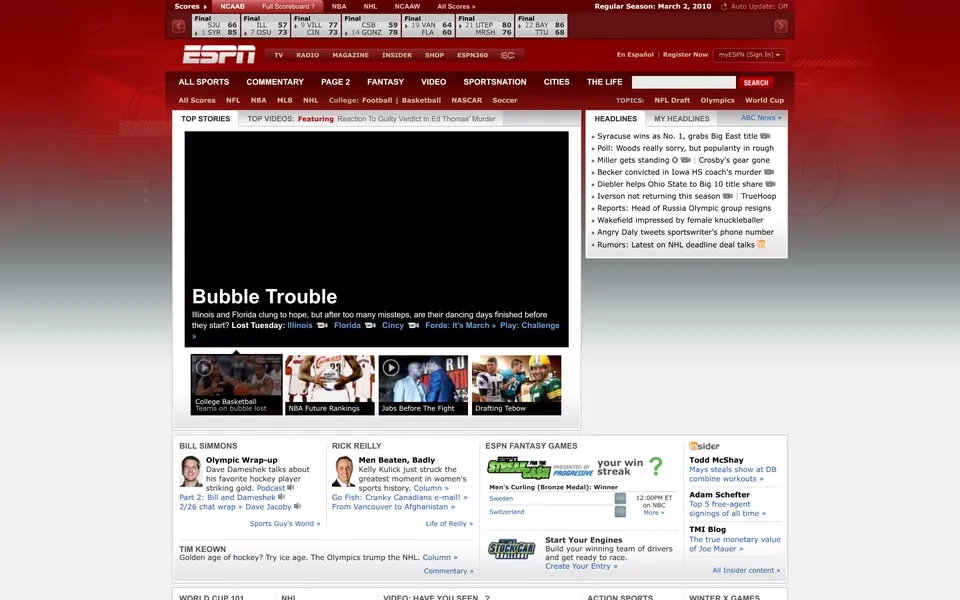Open the Sports Guy's World » link
The height and width of the screenshot is (600, 960).
click(x=285, y=523)
